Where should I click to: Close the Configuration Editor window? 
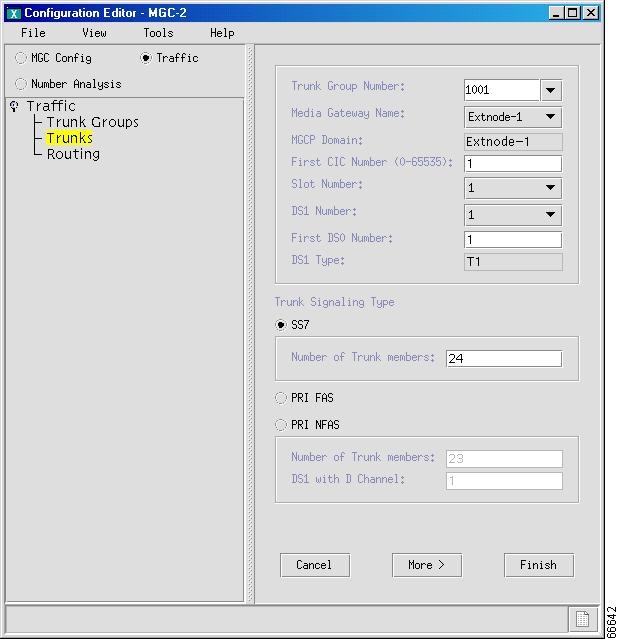pos(591,13)
